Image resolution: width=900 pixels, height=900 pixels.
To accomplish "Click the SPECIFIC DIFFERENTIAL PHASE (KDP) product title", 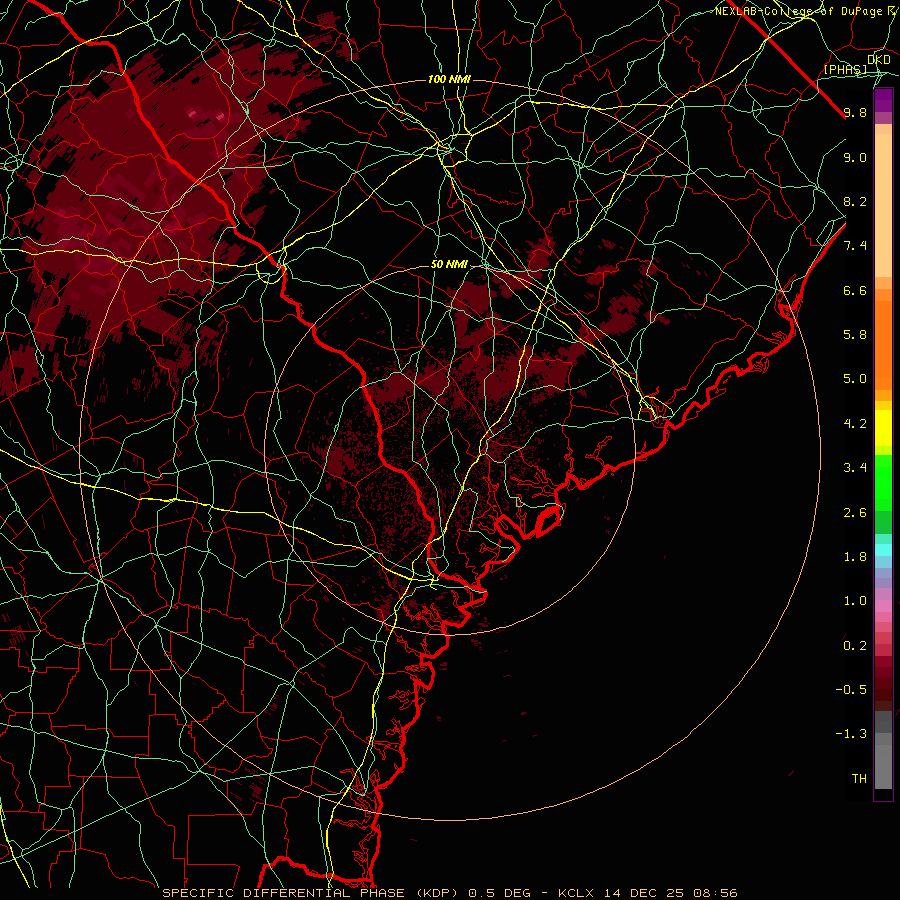I will point(312,893).
